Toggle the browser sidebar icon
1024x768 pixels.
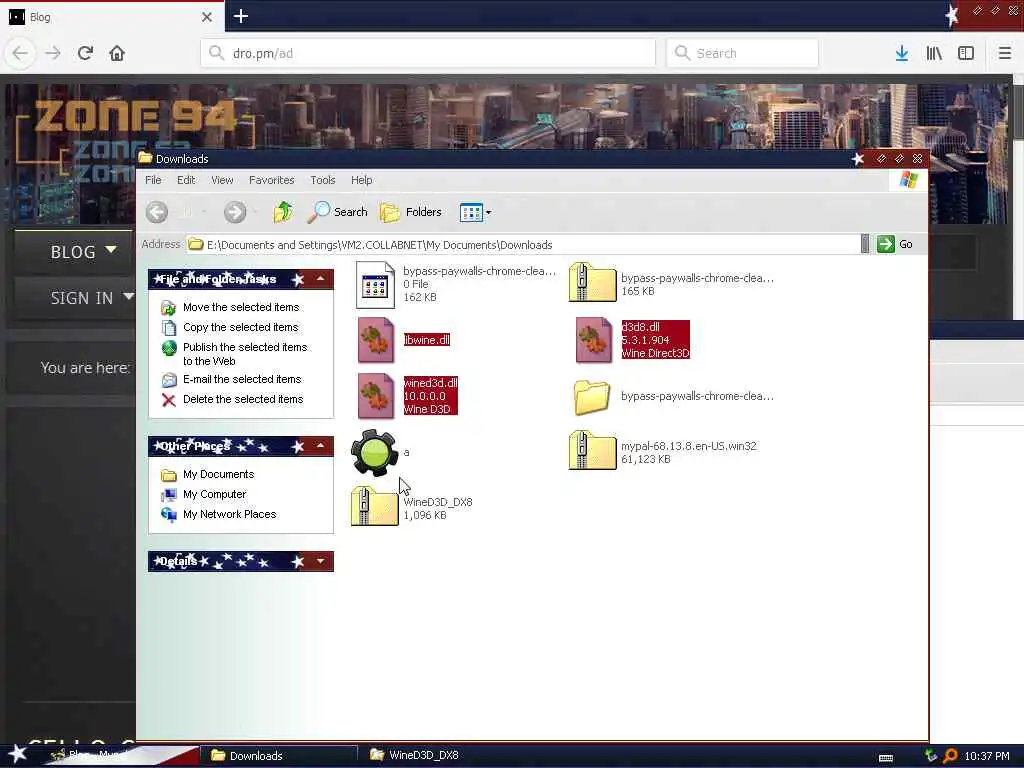(966, 53)
